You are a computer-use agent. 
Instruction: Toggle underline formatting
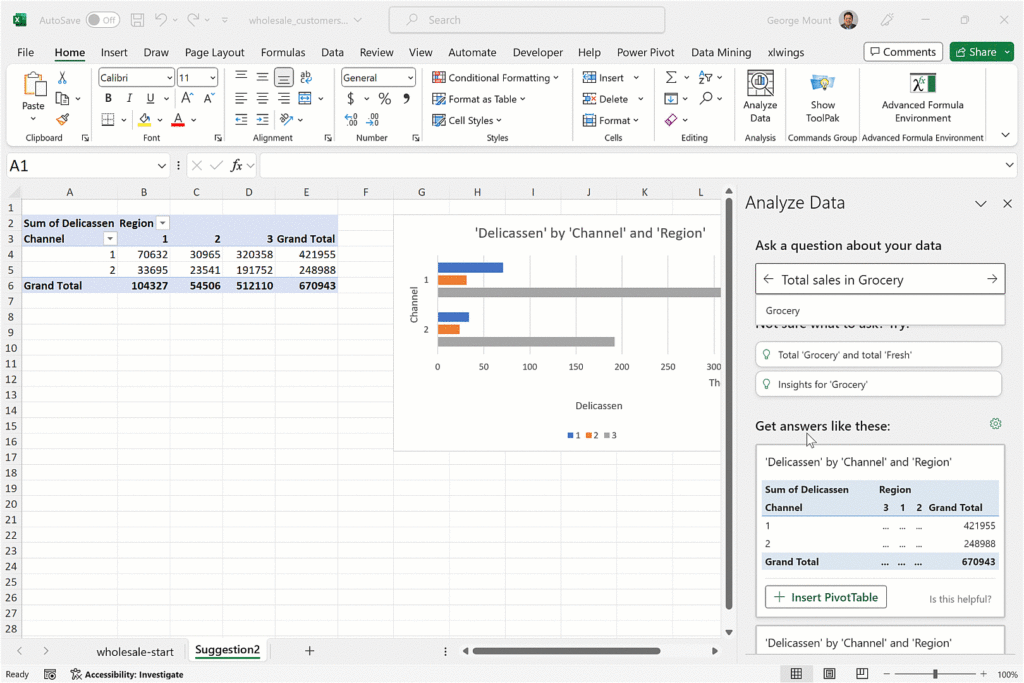point(151,99)
